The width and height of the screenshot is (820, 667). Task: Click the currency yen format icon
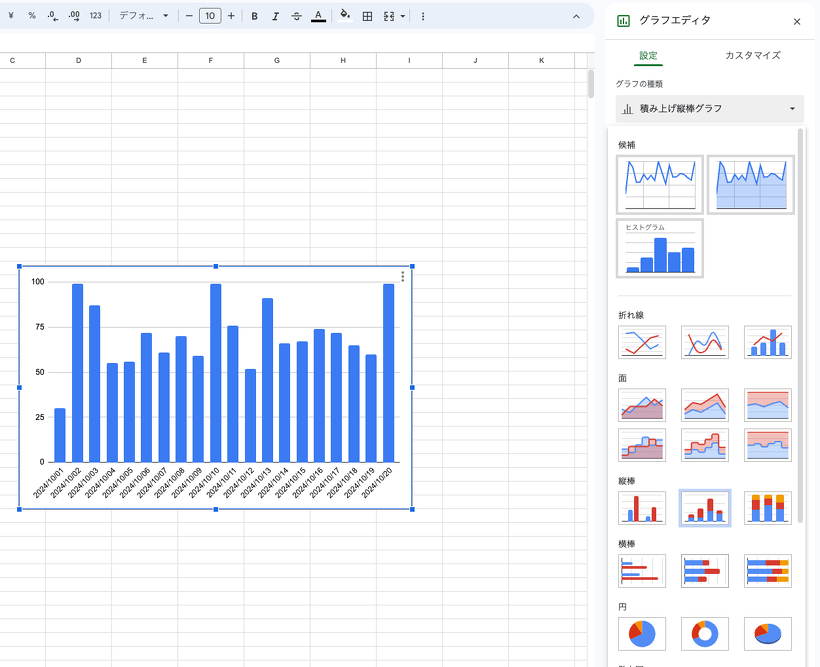point(11,16)
